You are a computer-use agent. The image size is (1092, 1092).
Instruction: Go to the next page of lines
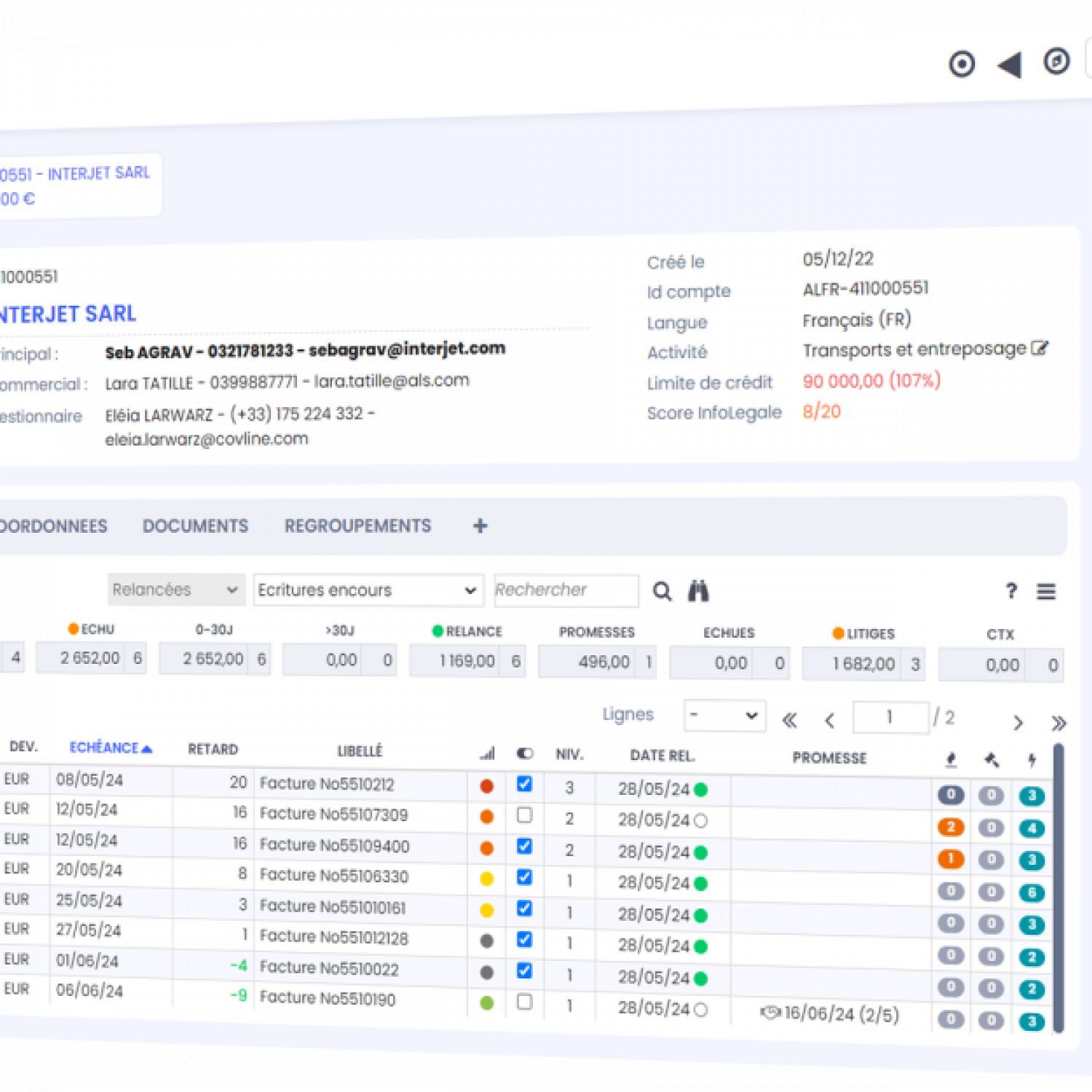coord(1018,722)
